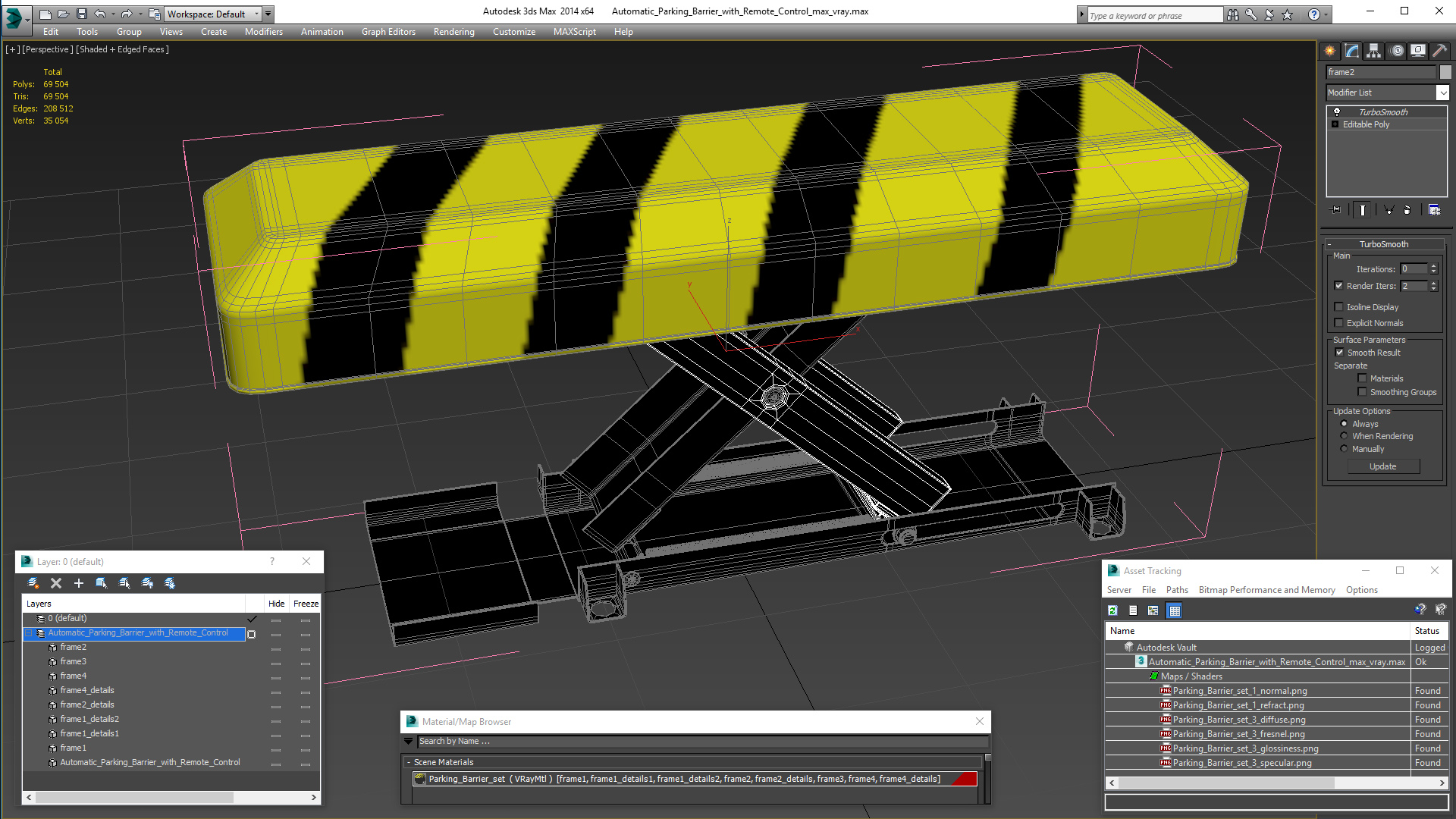This screenshot has width=1456, height=819.
Task: Collapse the Scene Materials group
Action: pos(409,762)
